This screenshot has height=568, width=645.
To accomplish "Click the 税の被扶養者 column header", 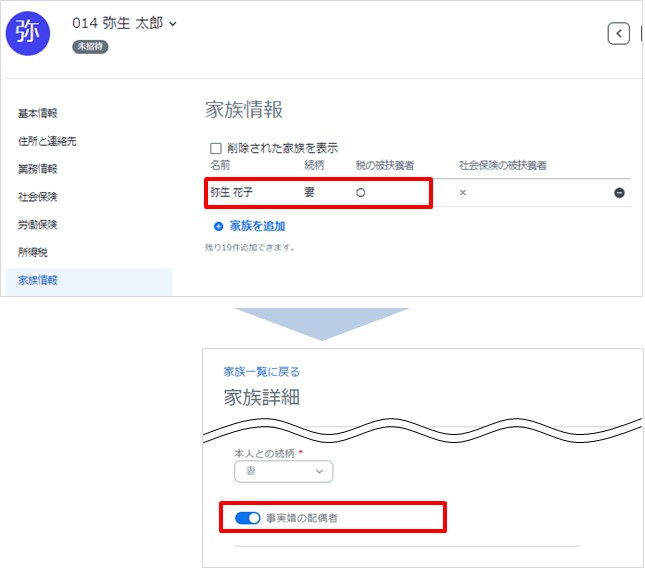I will click(x=384, y=165).
